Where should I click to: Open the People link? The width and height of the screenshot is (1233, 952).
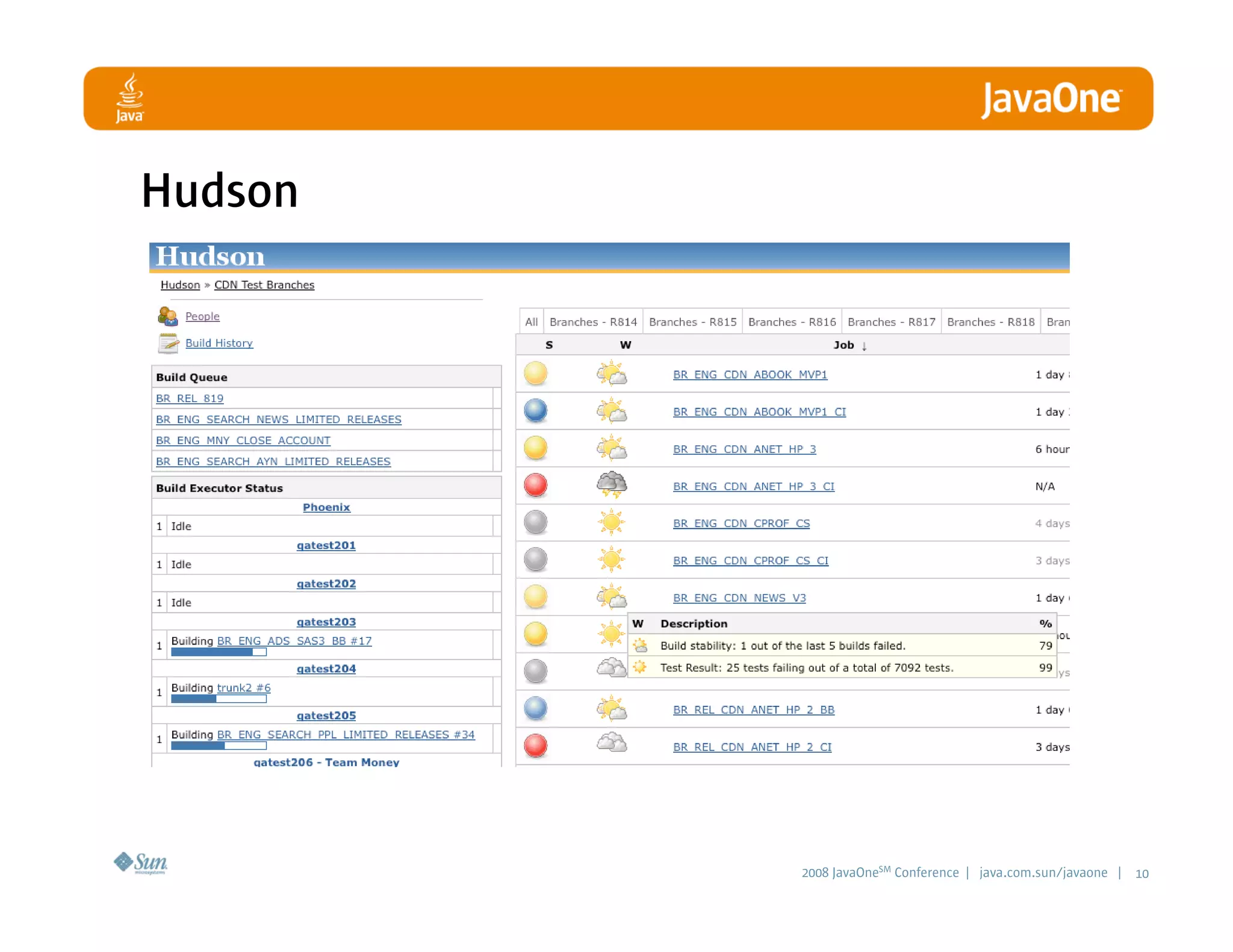pos(202,317)
